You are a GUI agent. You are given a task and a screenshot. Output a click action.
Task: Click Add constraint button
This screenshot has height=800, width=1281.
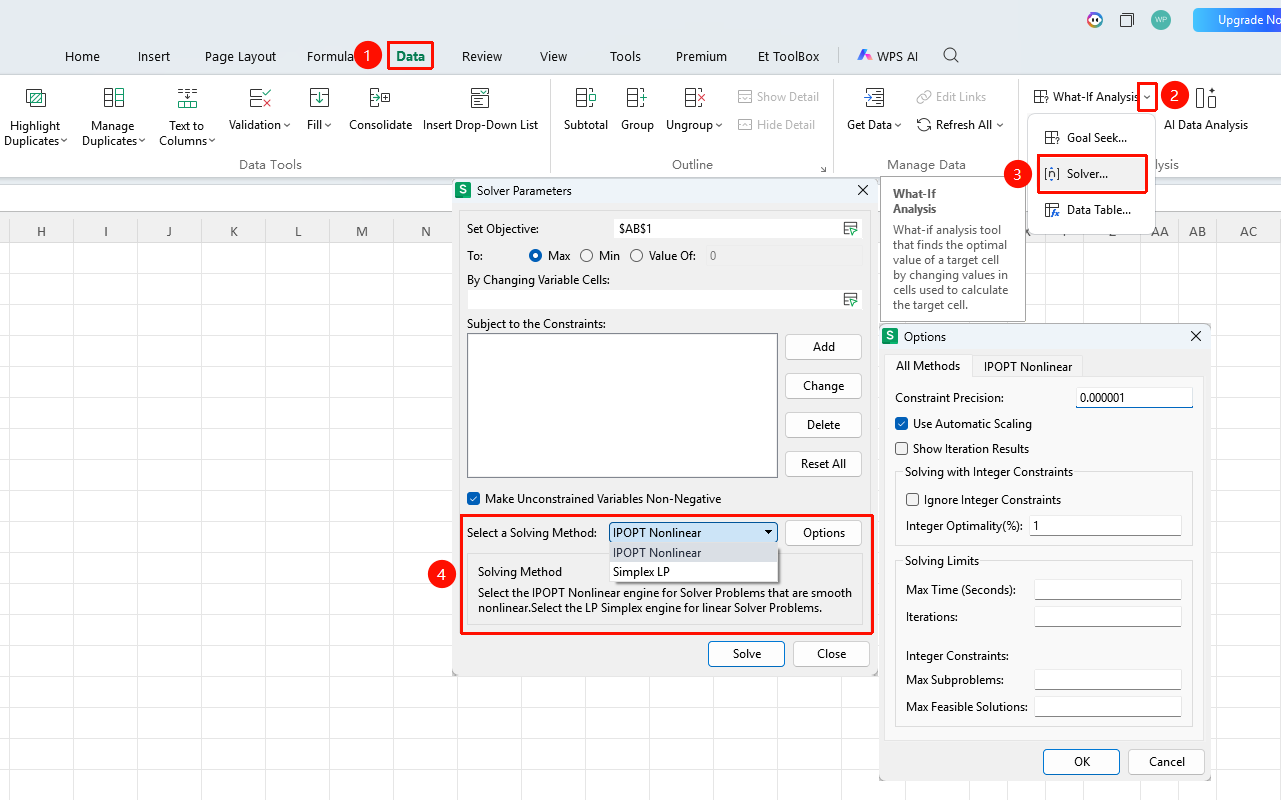pos(824,347)
